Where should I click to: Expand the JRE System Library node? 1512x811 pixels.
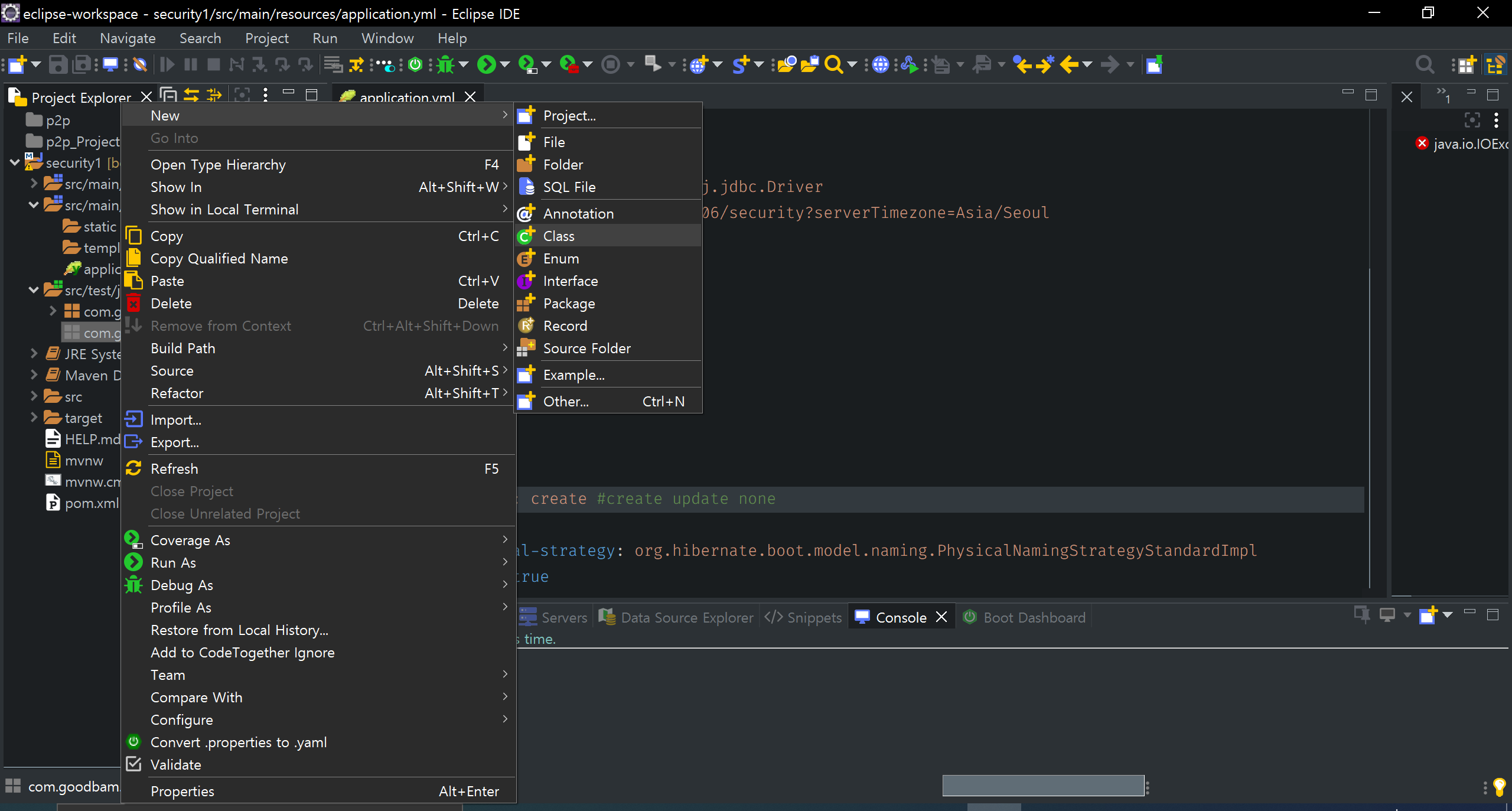[x=34, y=354]
